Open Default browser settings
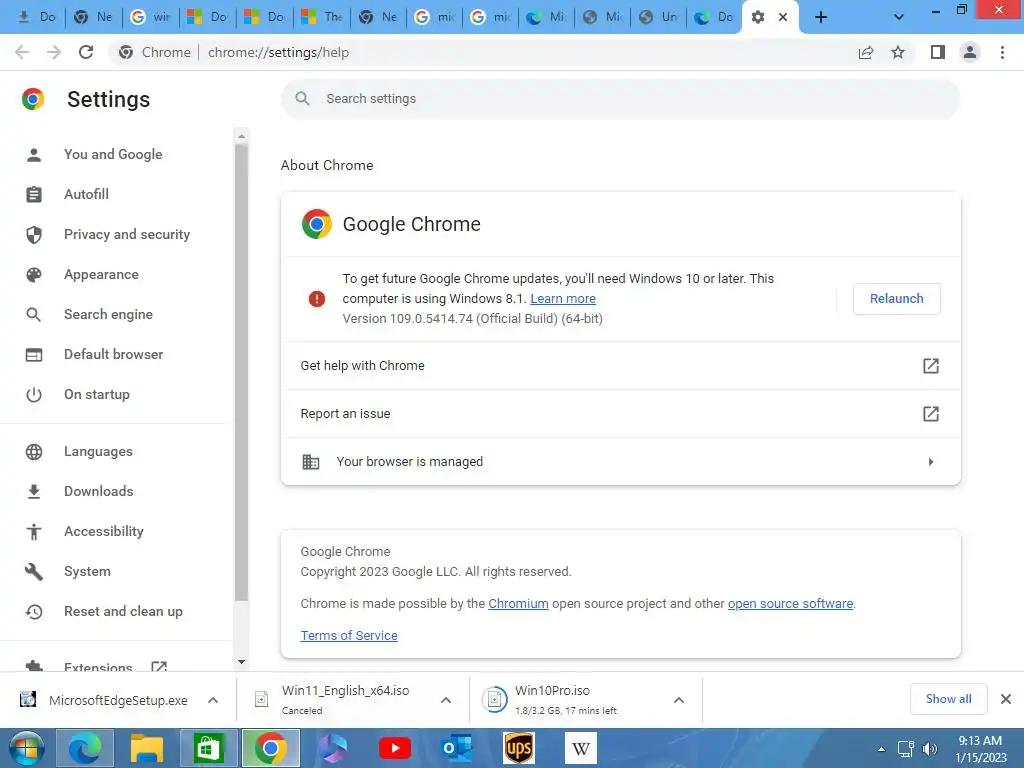 click(x=114, y=354)
